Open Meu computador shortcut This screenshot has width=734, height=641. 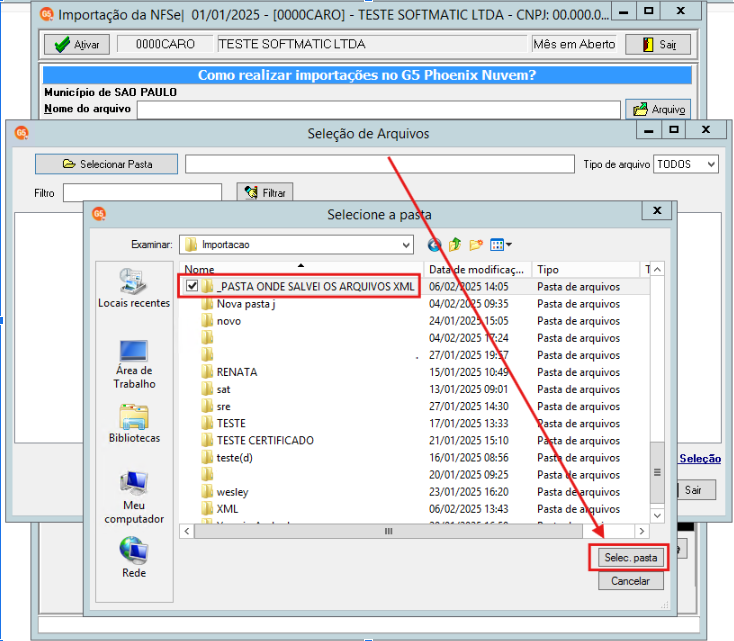pos(134,498)
